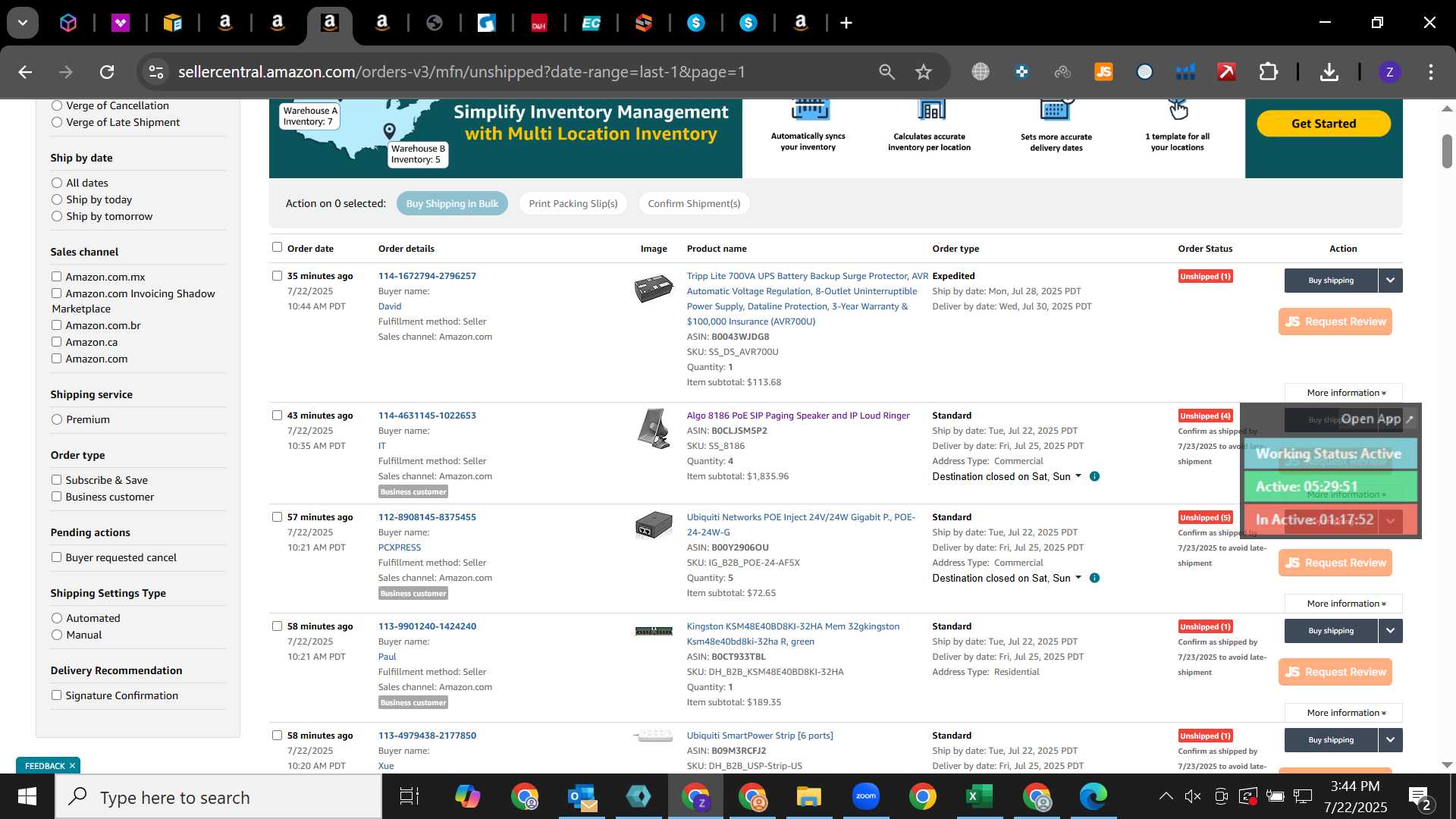Click Request Review for Tripp Lite order
This screenshot has width=1456, height=819.
tap(1335, 322)
